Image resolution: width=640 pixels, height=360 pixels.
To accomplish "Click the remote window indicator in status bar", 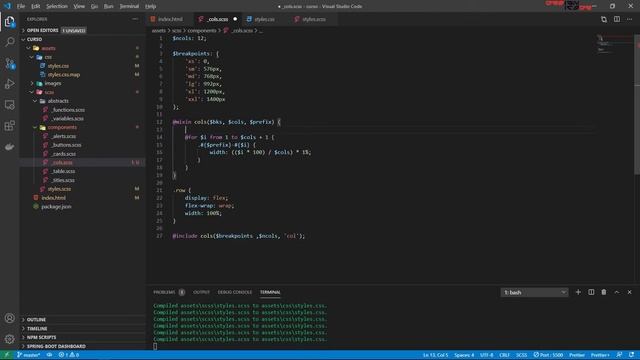I will click(x=7, y=355).
